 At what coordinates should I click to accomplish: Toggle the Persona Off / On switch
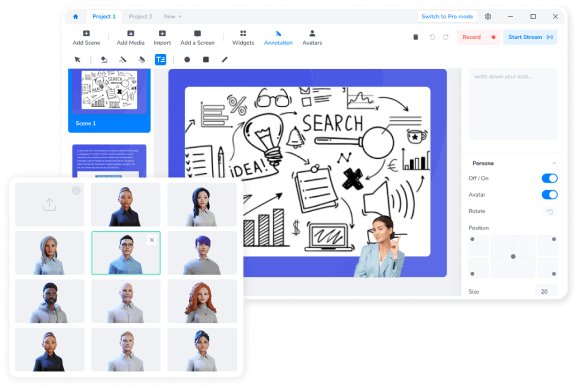tap(550, 178)
